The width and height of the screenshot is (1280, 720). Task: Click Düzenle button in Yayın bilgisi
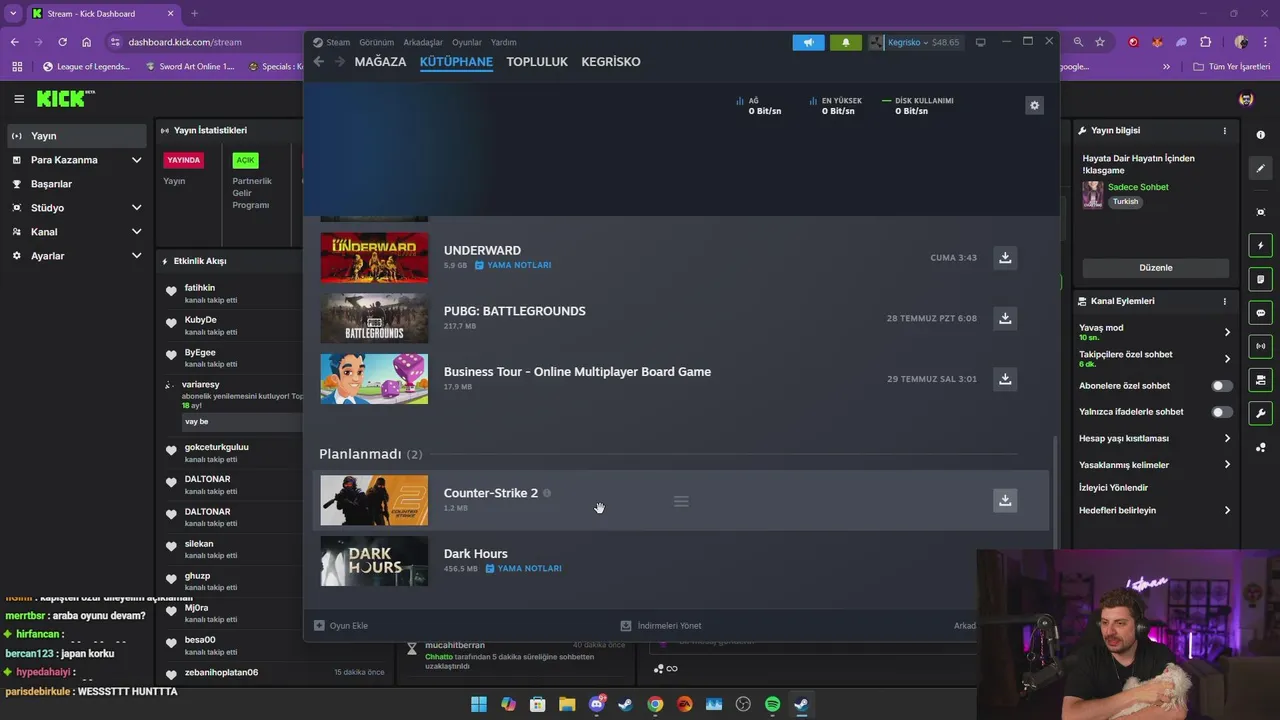[x=1155, y=268]
